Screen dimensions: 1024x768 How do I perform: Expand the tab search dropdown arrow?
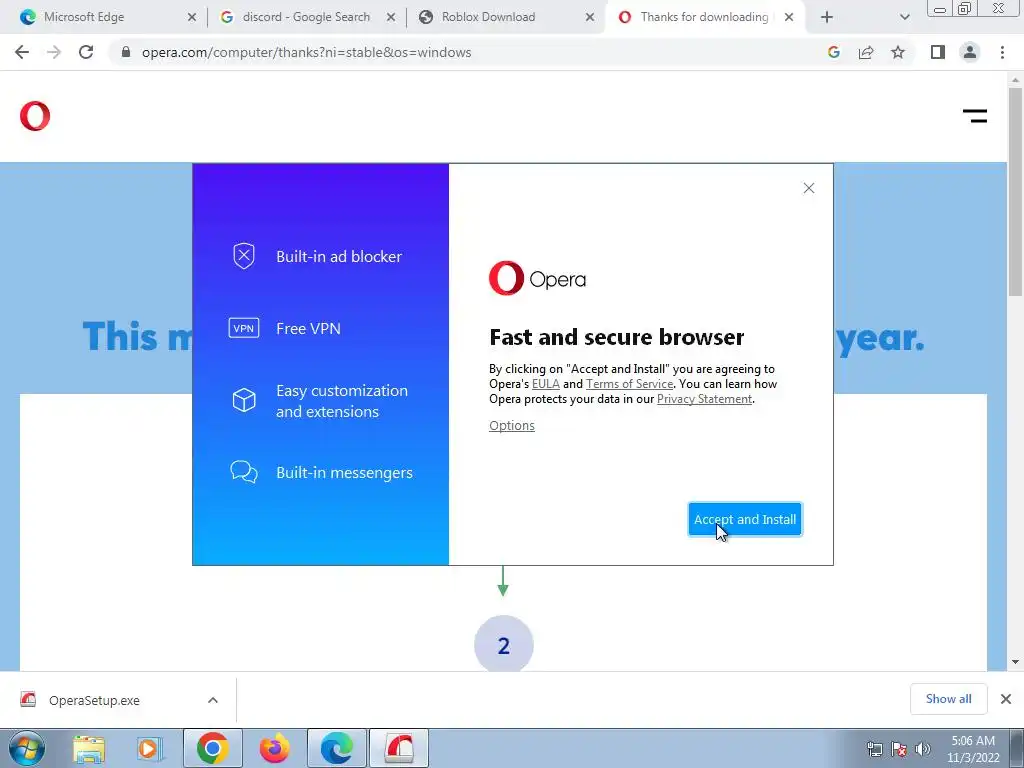(x=904, y=18)
